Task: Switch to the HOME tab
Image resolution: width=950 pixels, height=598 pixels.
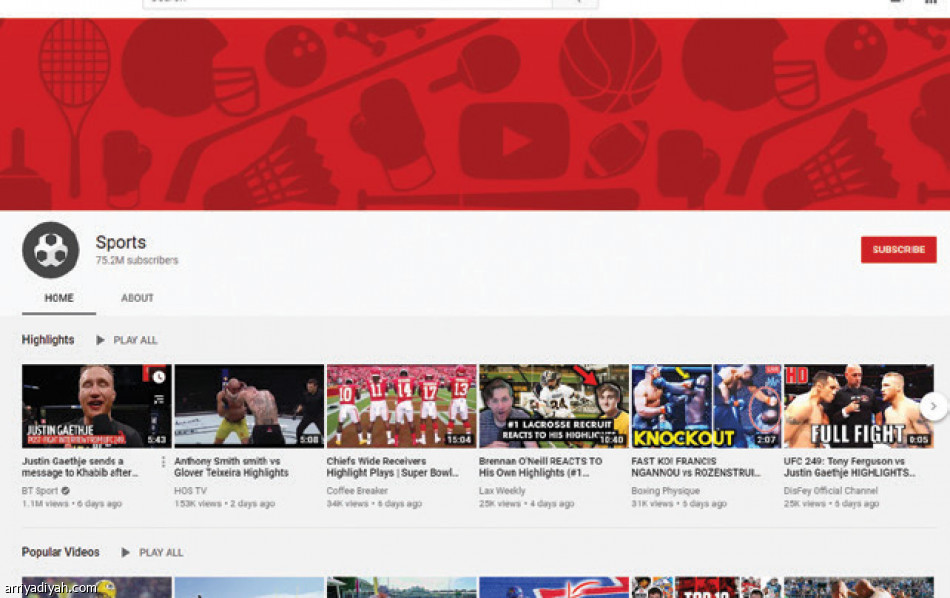Action: coord(59,298)
